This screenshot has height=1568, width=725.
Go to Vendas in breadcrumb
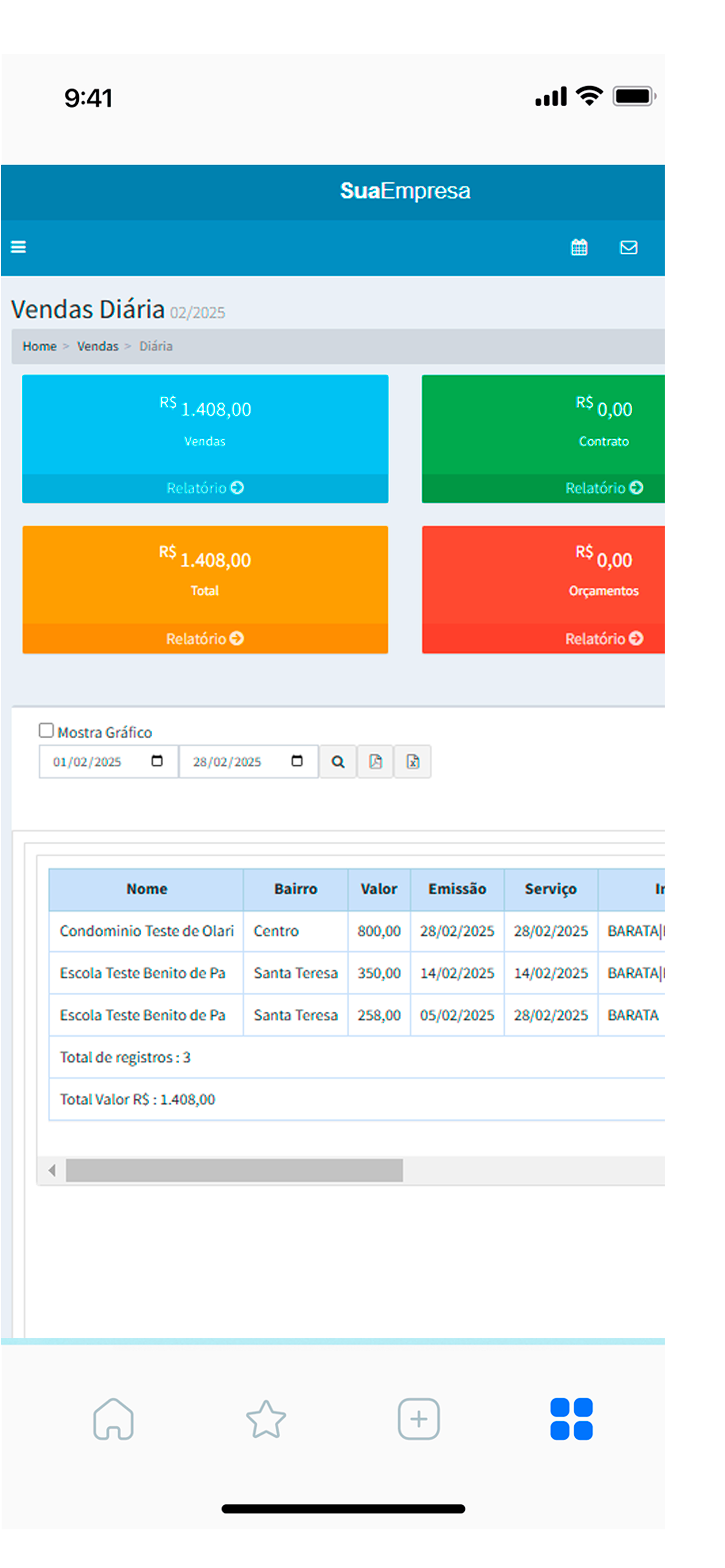[98, 346]
